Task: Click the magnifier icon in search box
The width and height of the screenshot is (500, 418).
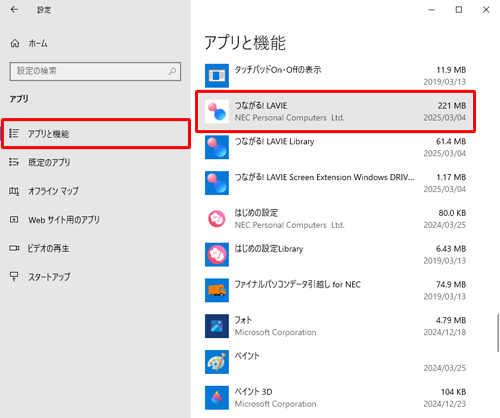Action: pyautogui.click(x=172, y=71)
